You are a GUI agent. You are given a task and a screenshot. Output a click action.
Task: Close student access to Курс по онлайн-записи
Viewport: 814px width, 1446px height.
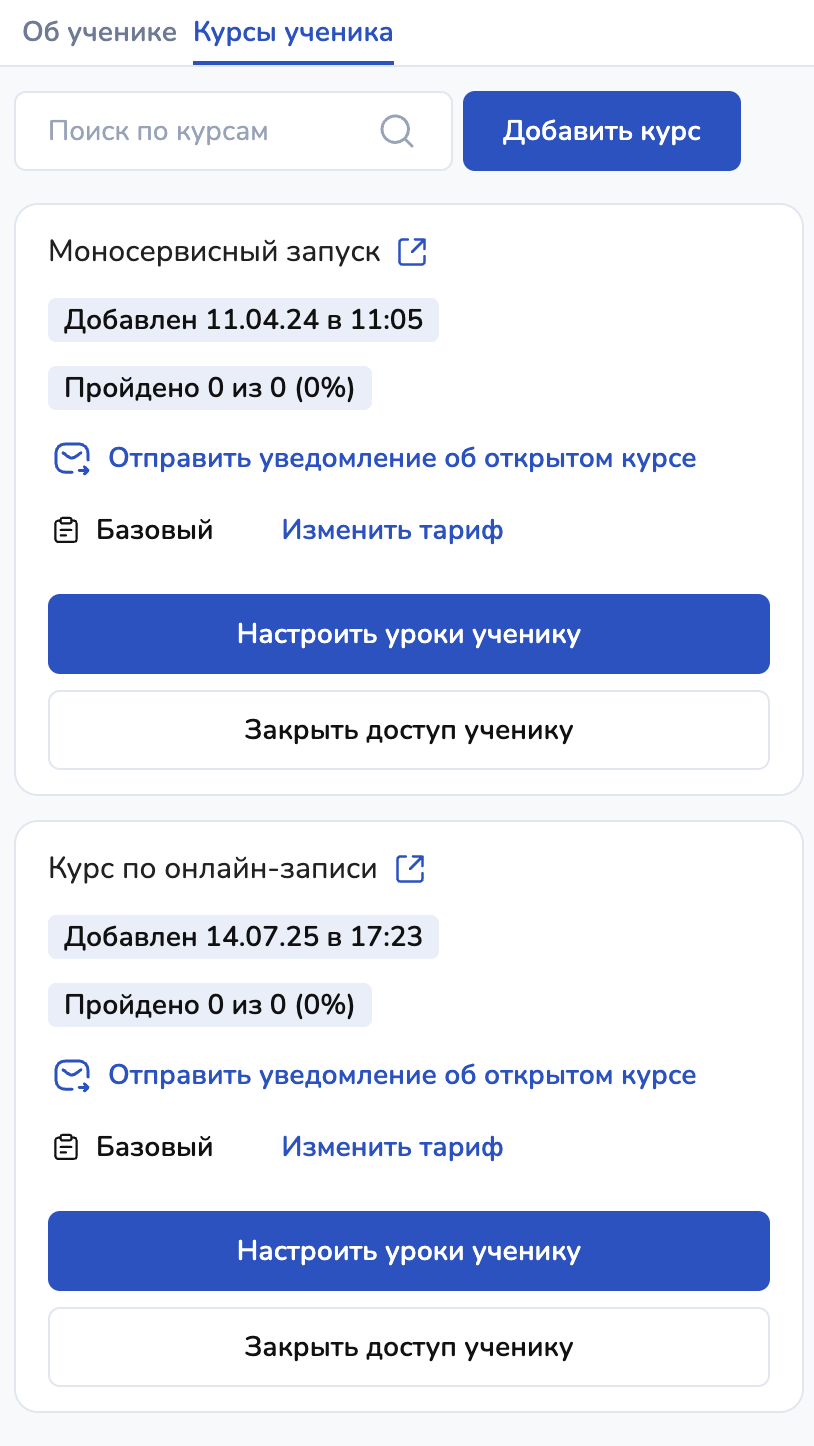[408, 1347]
